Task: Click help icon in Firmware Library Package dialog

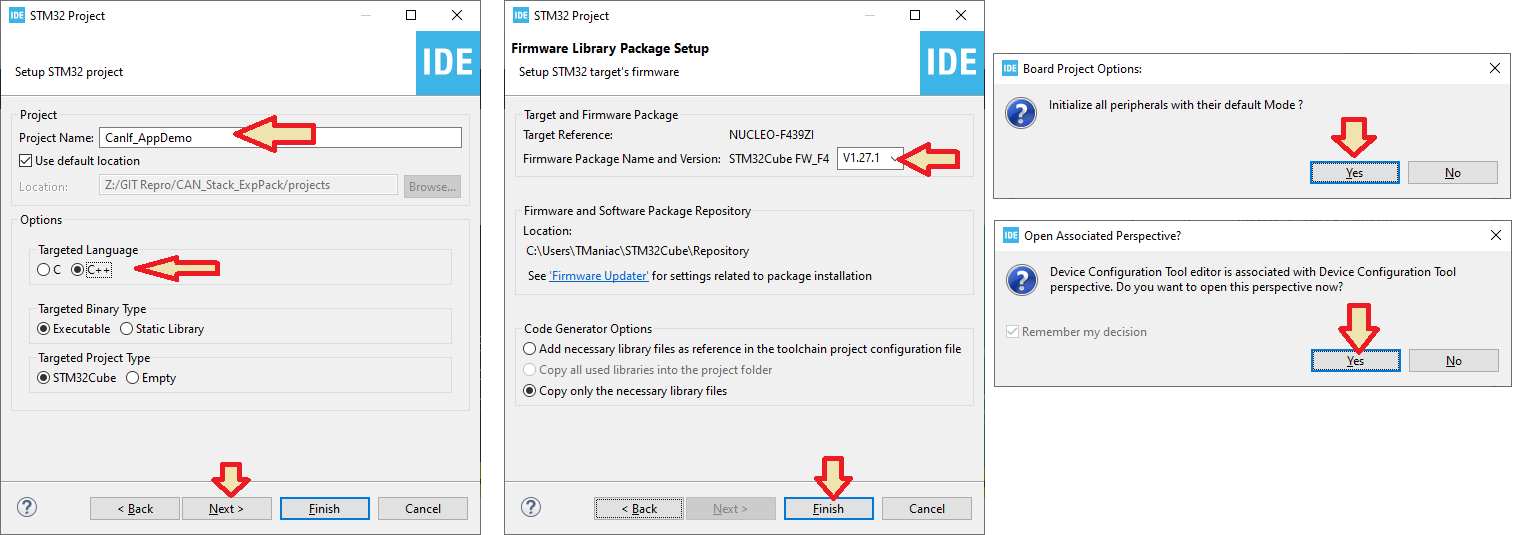Action: pyautogui.click(x=532, y=507)
